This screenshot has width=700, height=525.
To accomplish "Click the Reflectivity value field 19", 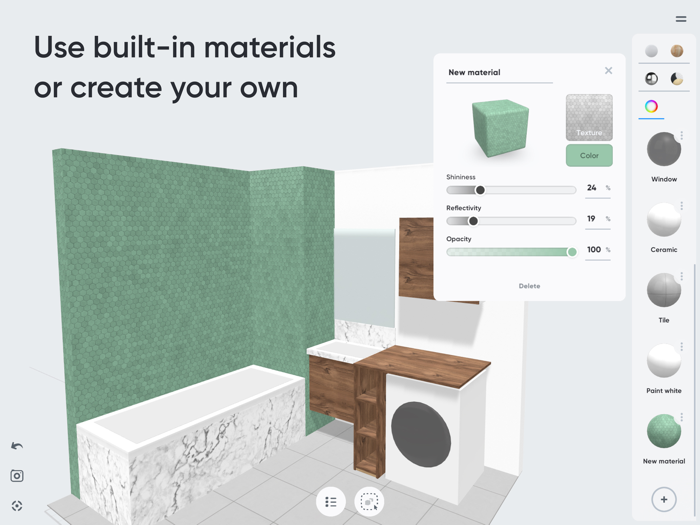I will tap(597, 219).
